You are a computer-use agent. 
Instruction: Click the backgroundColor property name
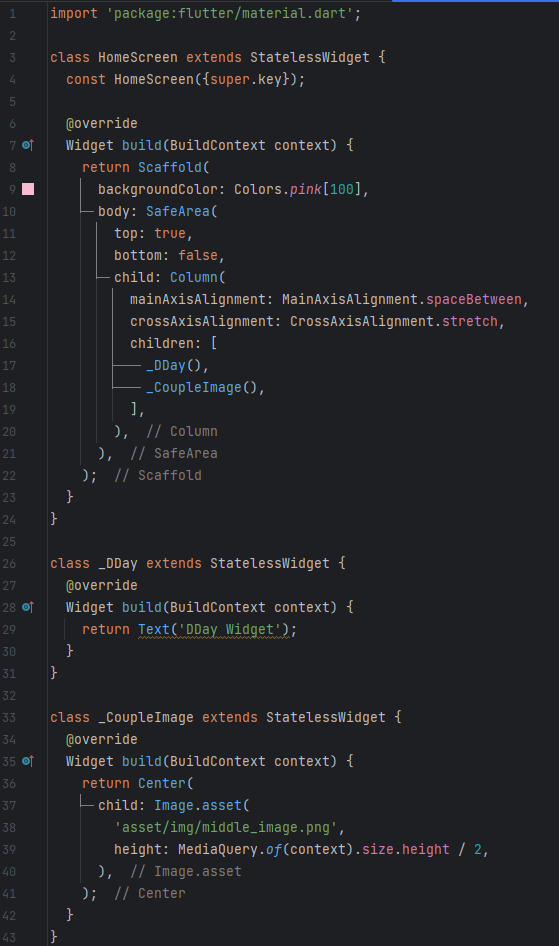(x=157, y=189)
